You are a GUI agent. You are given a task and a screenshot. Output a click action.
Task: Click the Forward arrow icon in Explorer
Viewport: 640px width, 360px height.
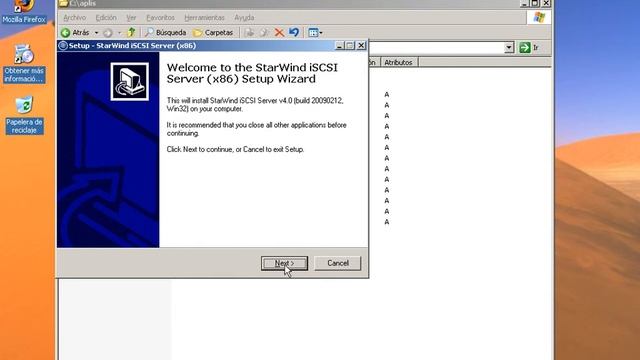[108, 33]
